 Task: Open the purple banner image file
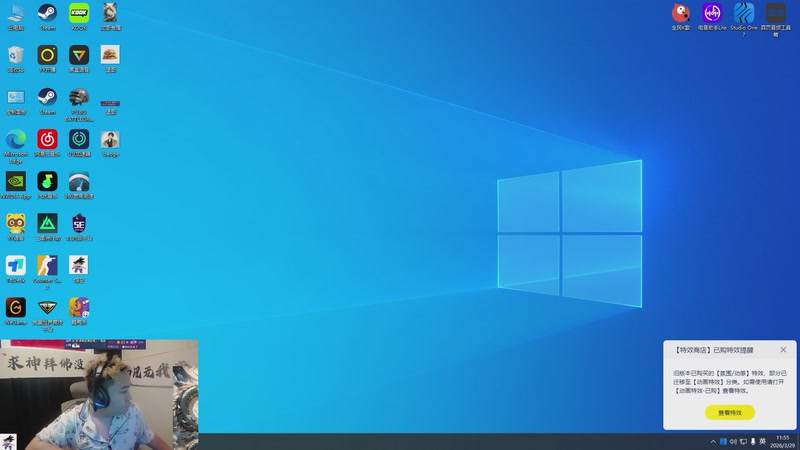(110, 106)
